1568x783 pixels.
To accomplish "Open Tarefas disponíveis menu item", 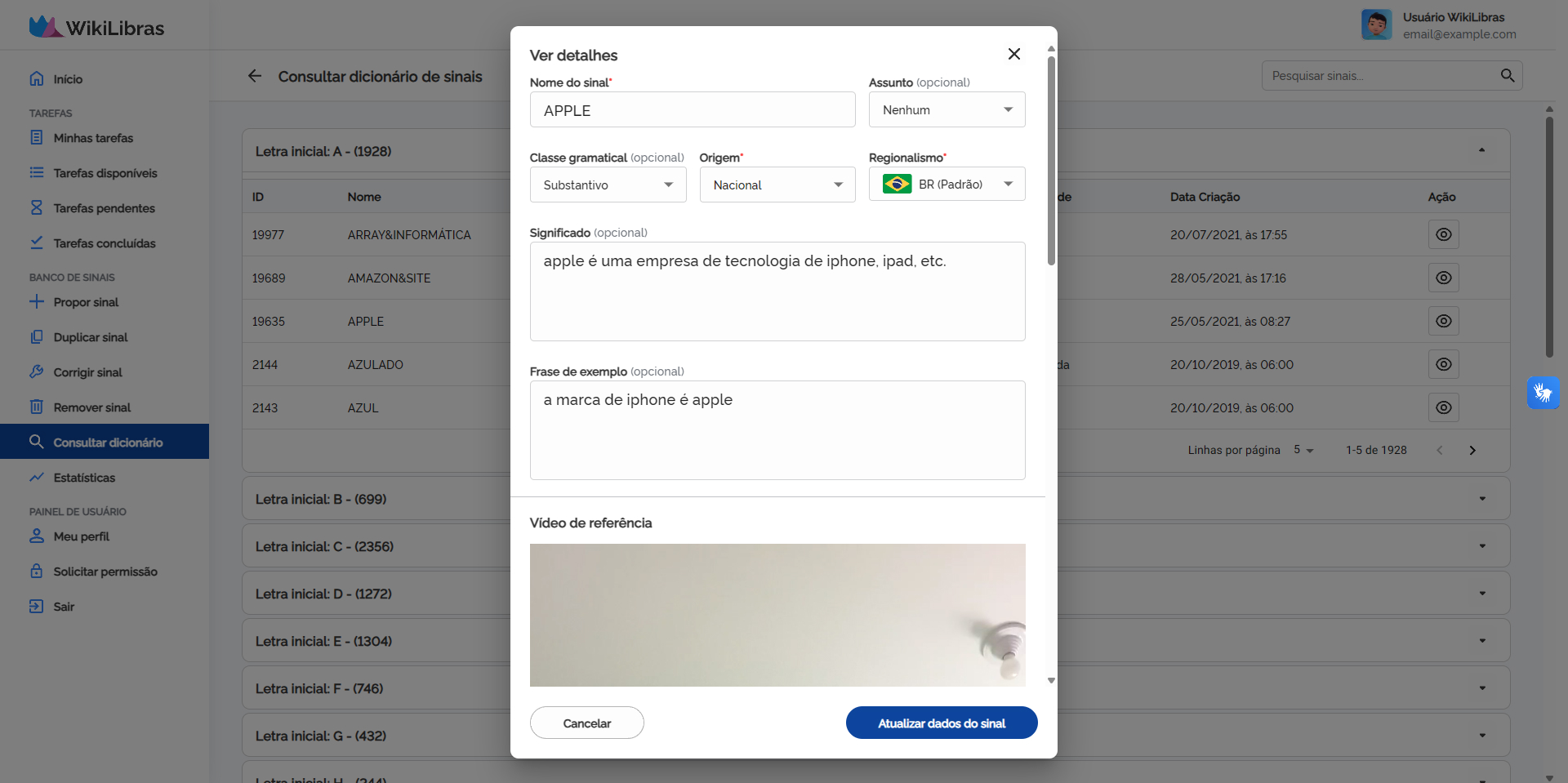I will 105,173.
